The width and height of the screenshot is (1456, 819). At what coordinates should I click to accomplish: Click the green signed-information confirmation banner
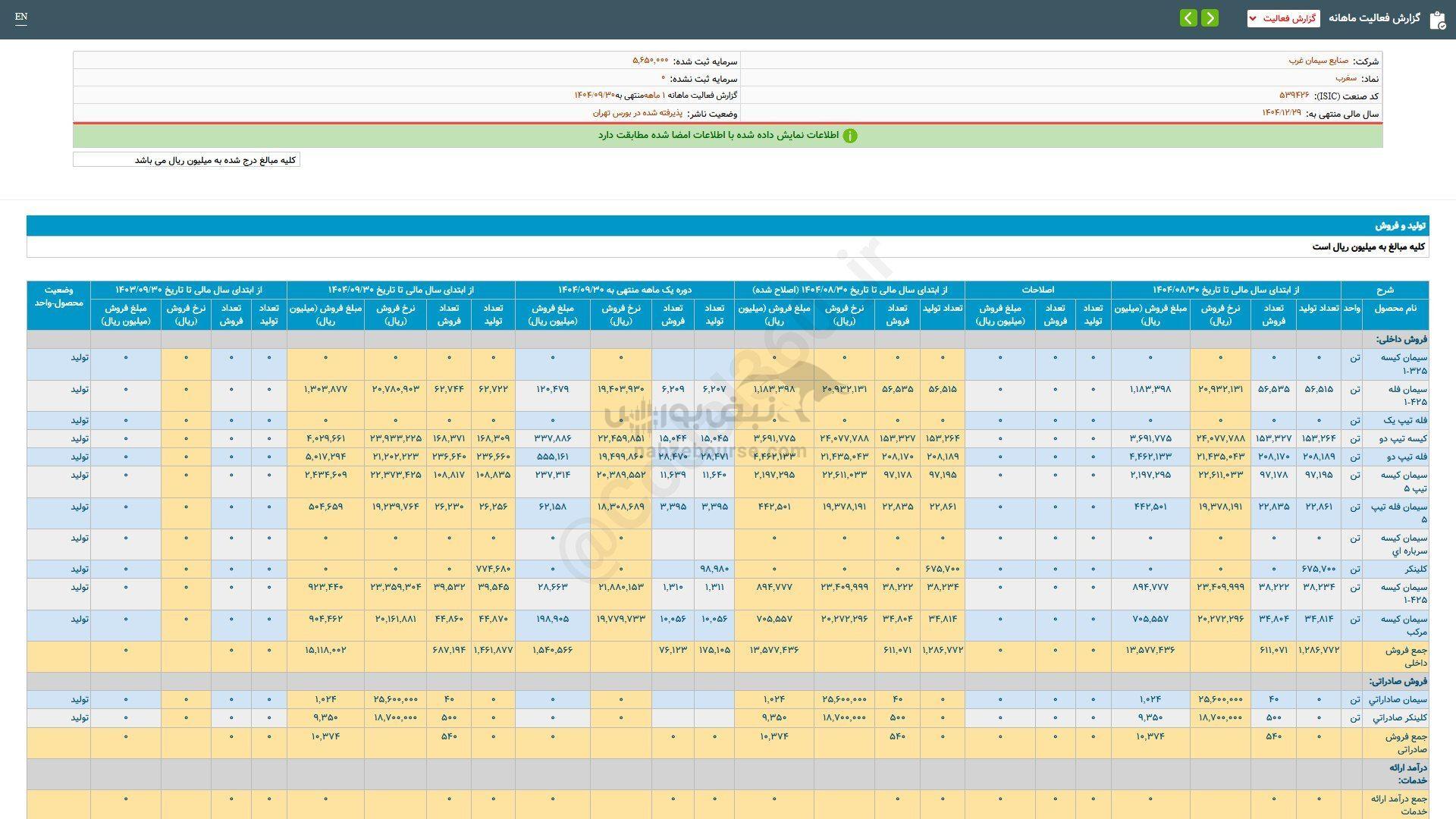point(727,136)
